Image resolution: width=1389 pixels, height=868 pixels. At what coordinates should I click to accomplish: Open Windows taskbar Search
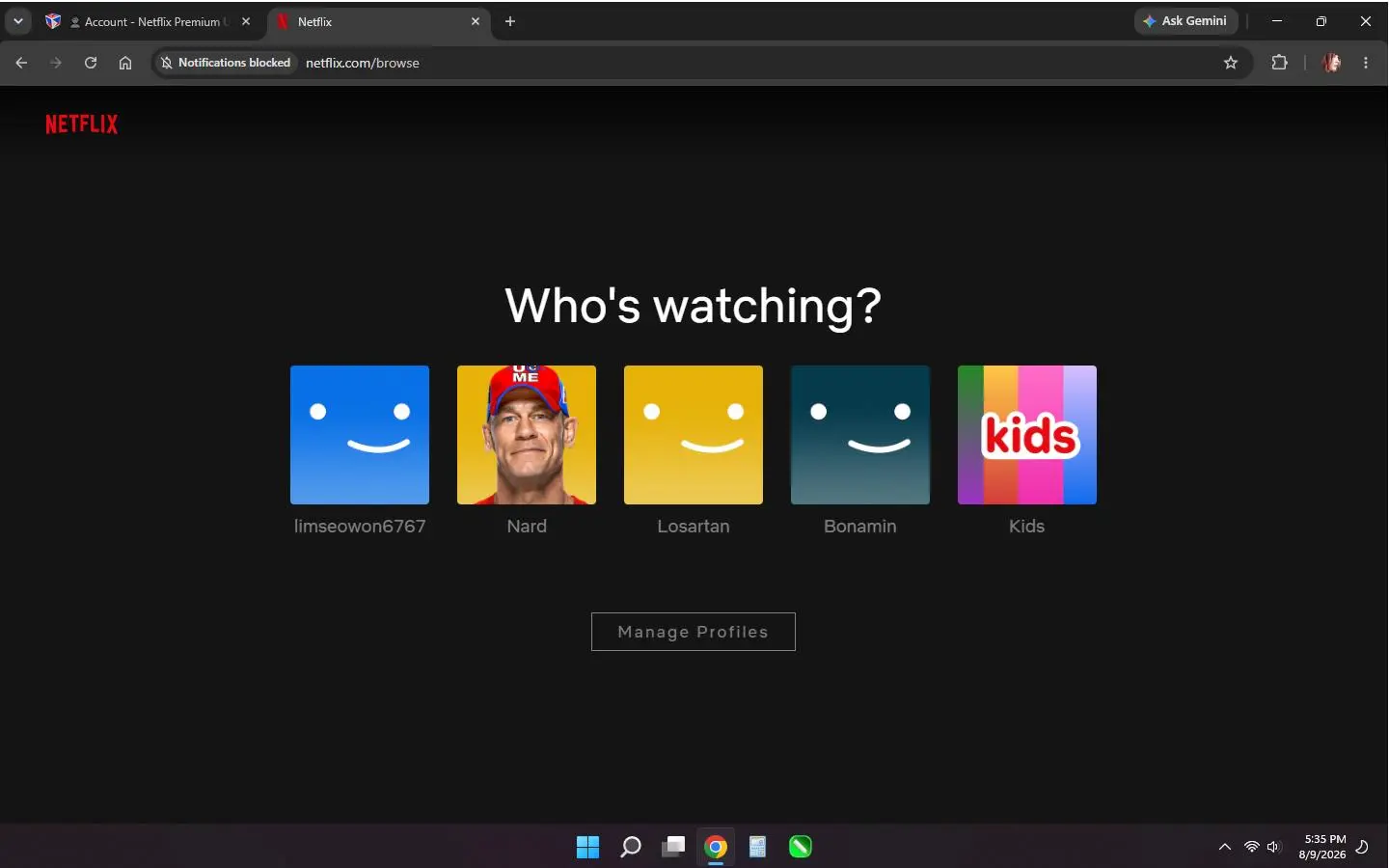coord(631,847)
